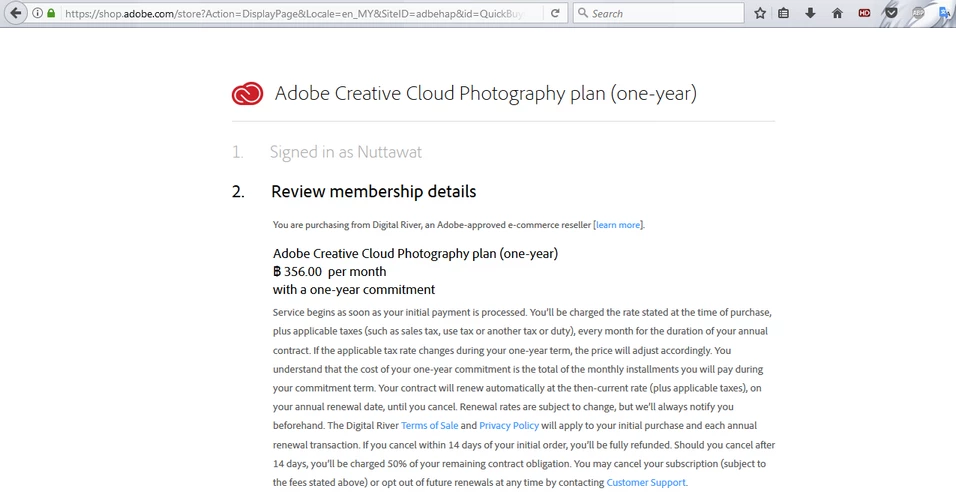Click 'Service begins as soon as' paragraph line
The width and height of the screenshot is (956, 501).
pyautogui.click(x=522, y=312)
